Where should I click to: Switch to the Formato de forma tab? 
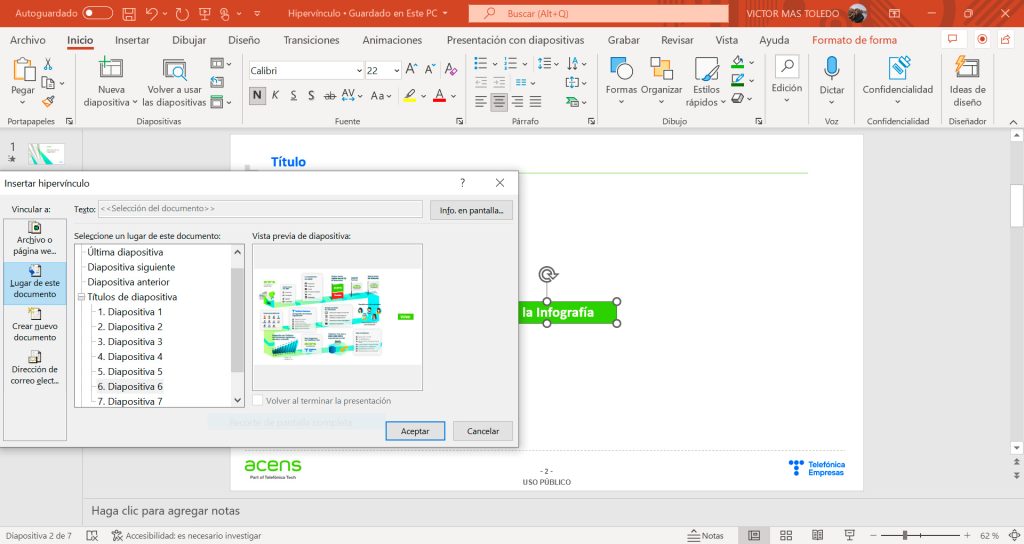pos(854,40)
